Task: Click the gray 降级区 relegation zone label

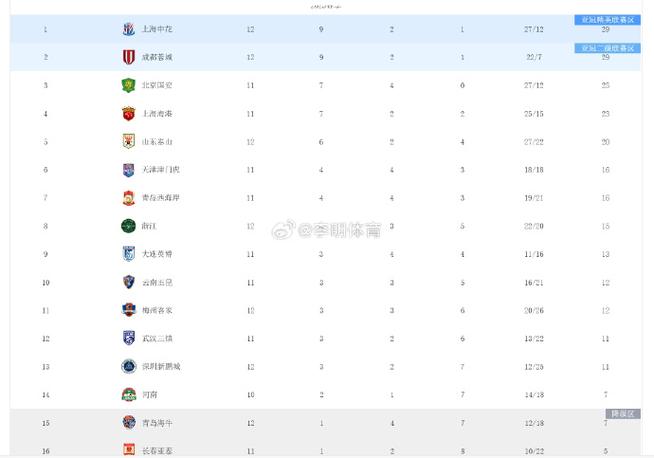Action: pyautogui.click(x=623, y=414)
